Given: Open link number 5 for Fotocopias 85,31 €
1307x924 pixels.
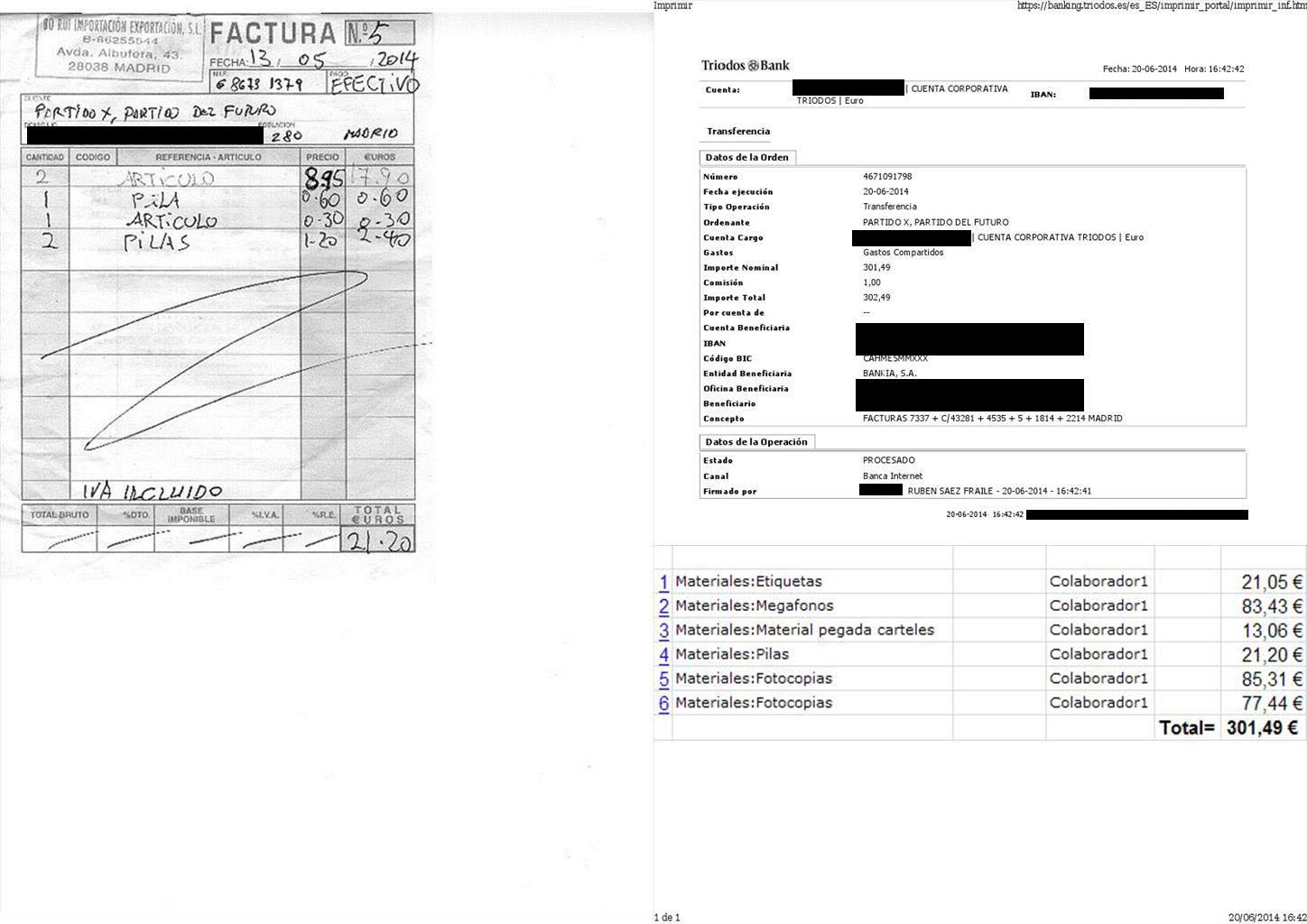Looking at the screenshot, I should coord(663,679).
